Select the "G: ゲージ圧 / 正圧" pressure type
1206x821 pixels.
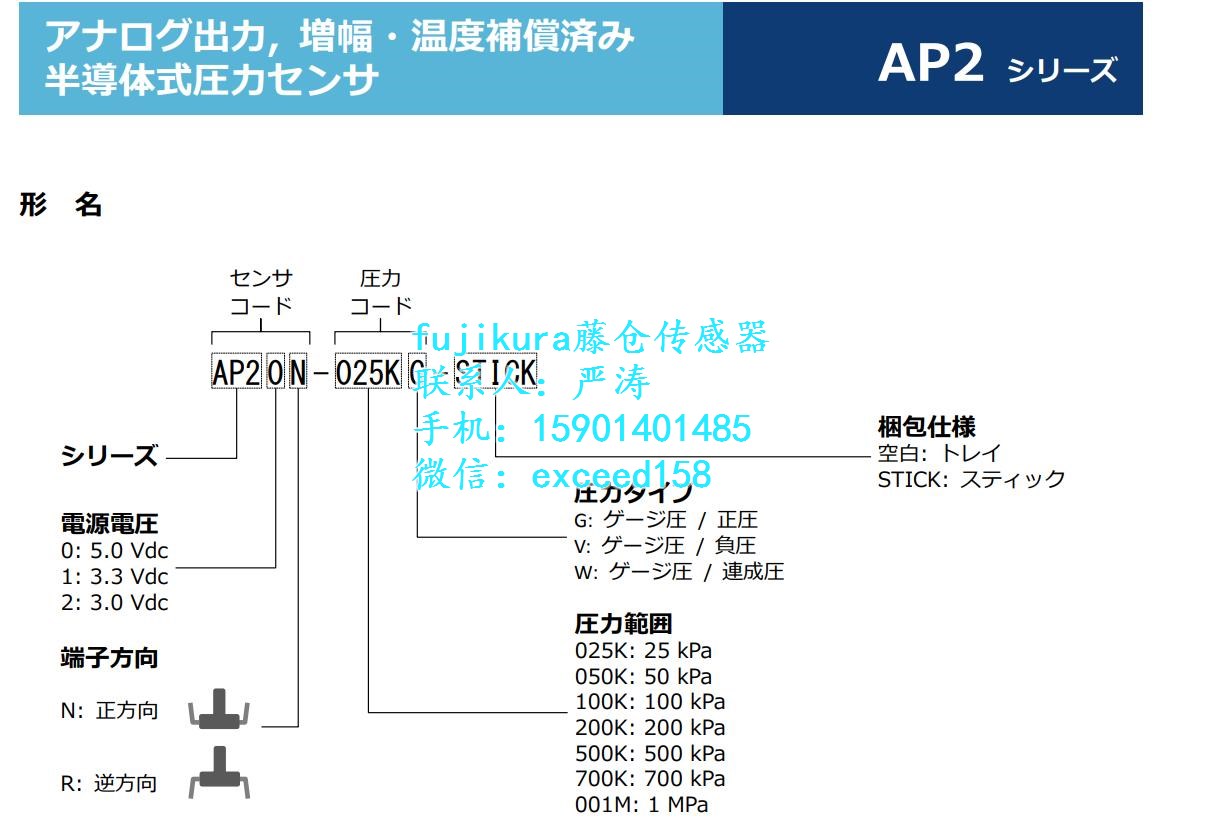tap(666, 519)
